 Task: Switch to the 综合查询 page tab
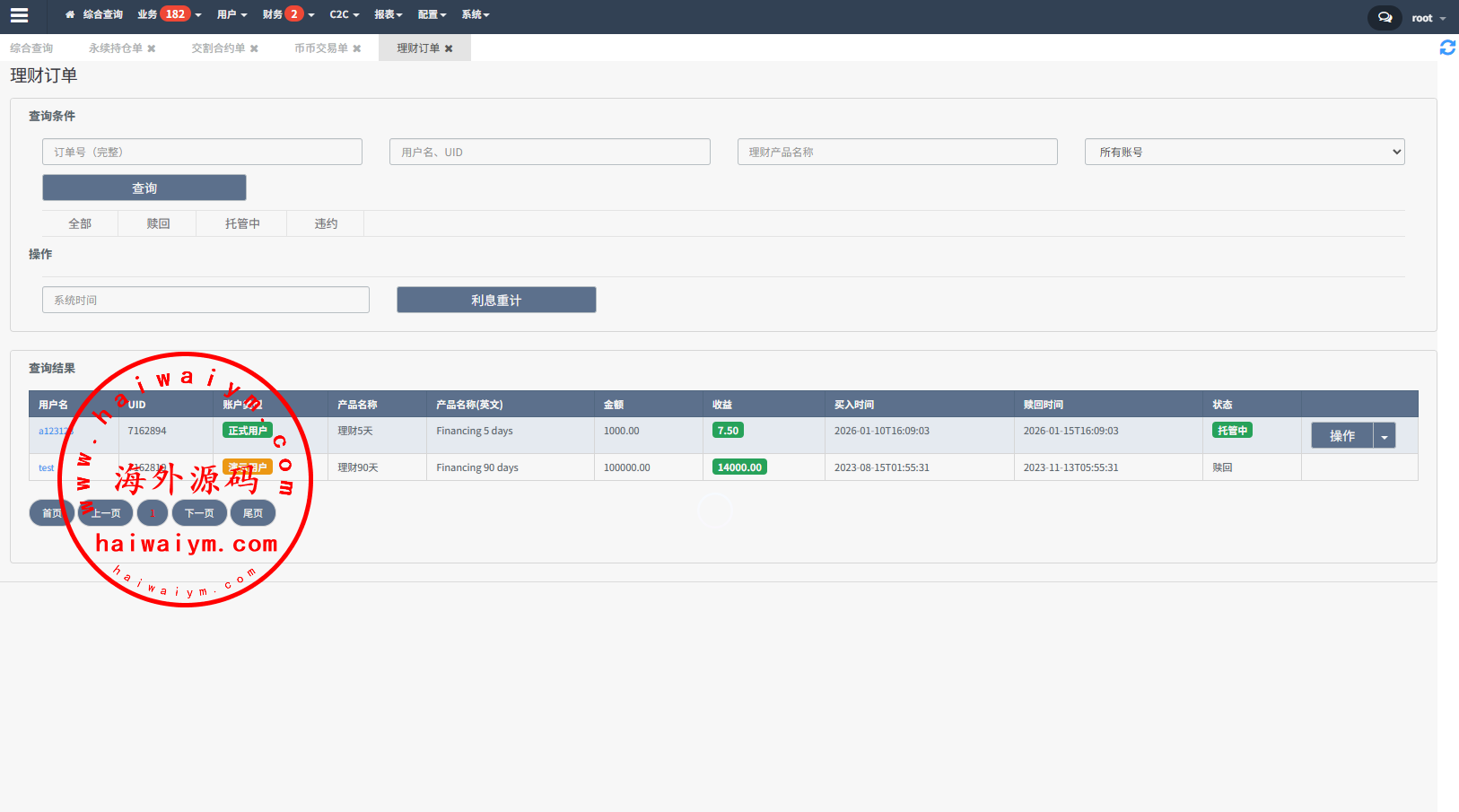(x=31, y=48)
